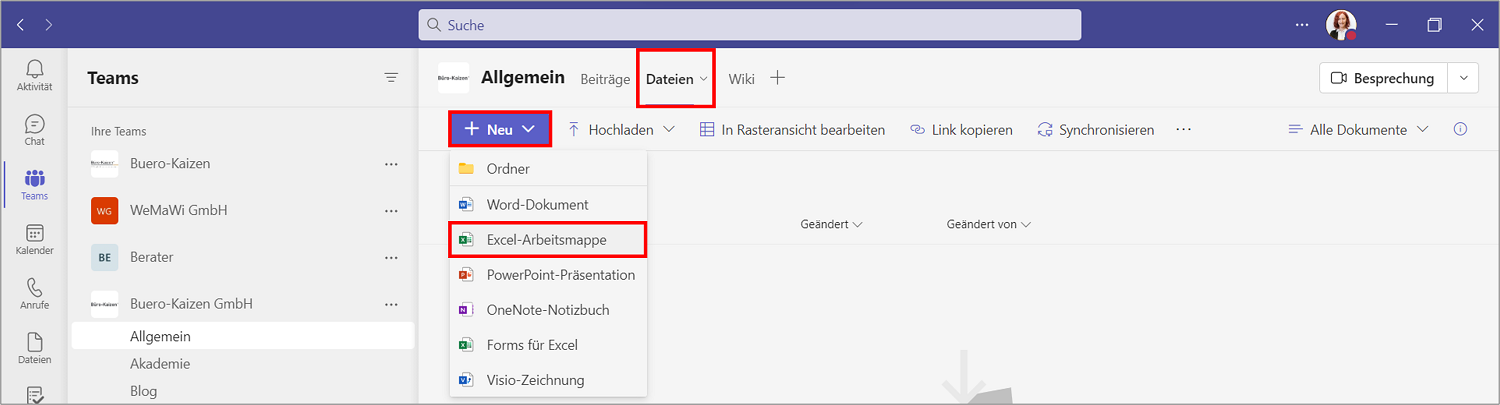This screenshot has width=1500, height=405.
Task: Click the Buero-Kaizen team logo
Action: coord(105,163)
